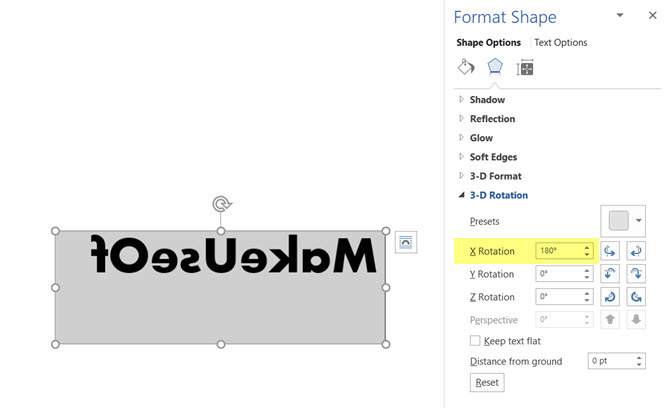This screenshot has width=670, height=408.
Task: Select the Effects pentagon icon
Action: (x=495, y=67)
